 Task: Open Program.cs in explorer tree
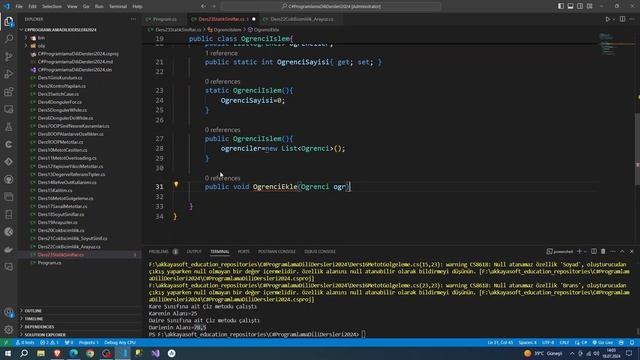tap(49, 263)
